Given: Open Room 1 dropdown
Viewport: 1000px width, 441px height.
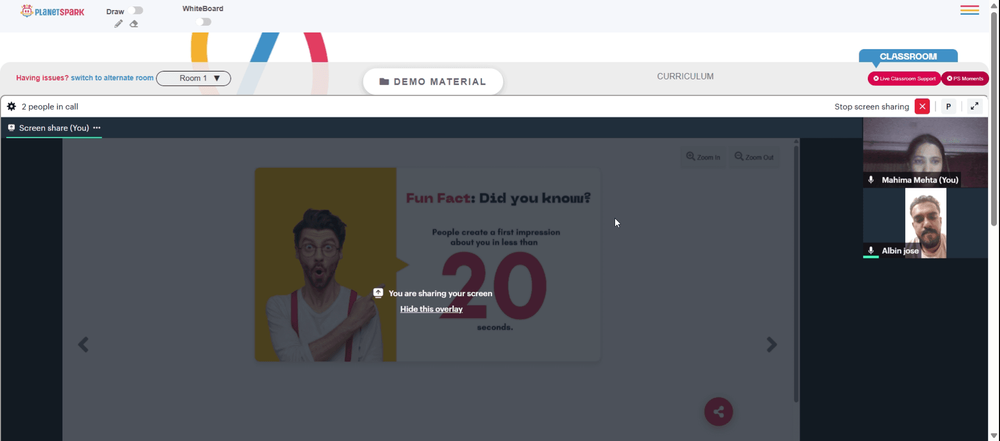Looking at the screenshot, I should coord(193,78).
